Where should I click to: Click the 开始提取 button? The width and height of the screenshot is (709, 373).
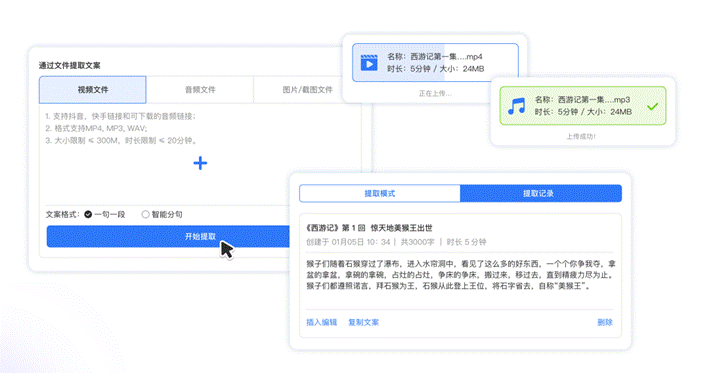(x=168, y=236)
